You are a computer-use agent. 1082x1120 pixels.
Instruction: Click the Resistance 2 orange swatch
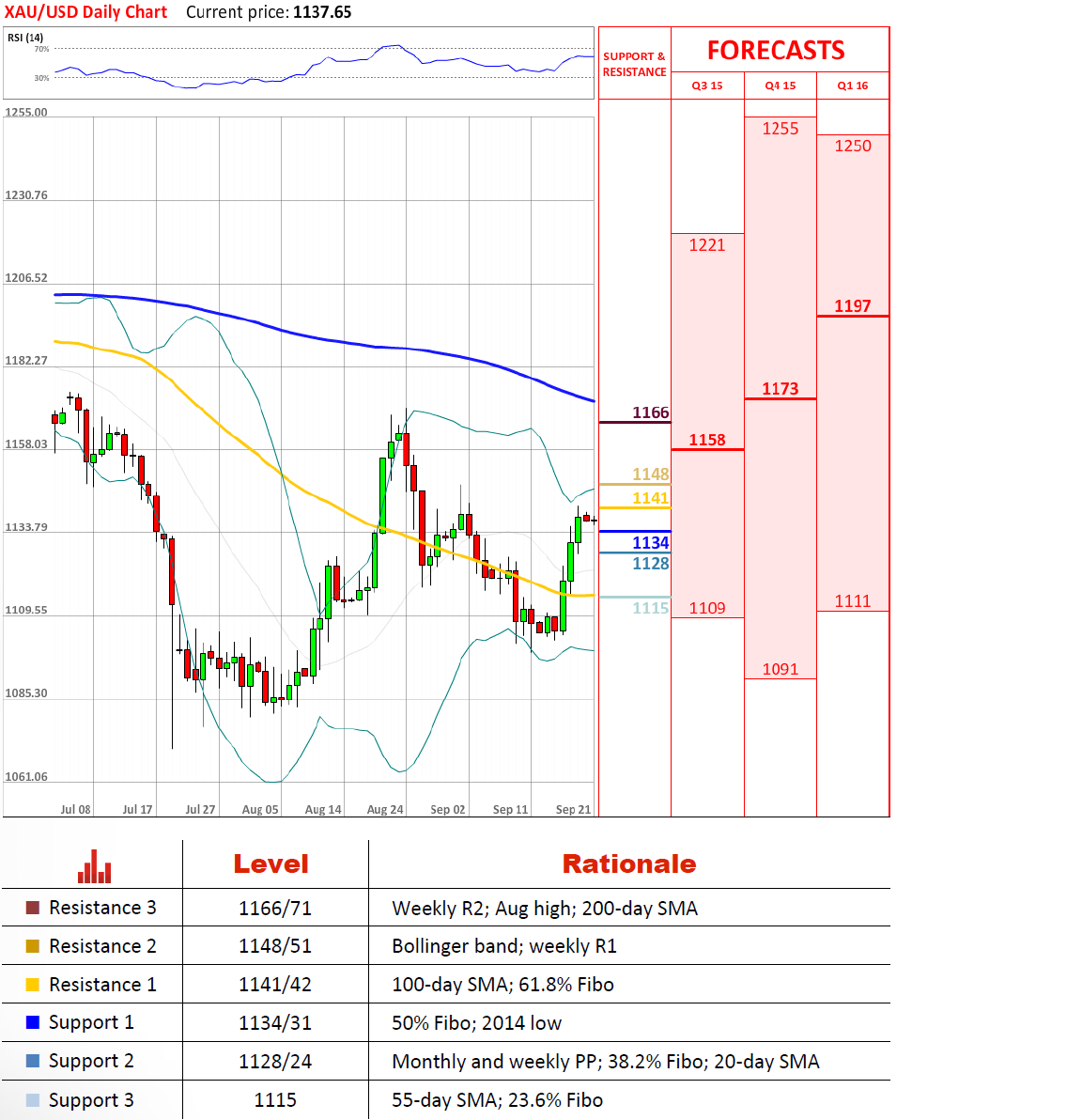[x=32, y=946]
